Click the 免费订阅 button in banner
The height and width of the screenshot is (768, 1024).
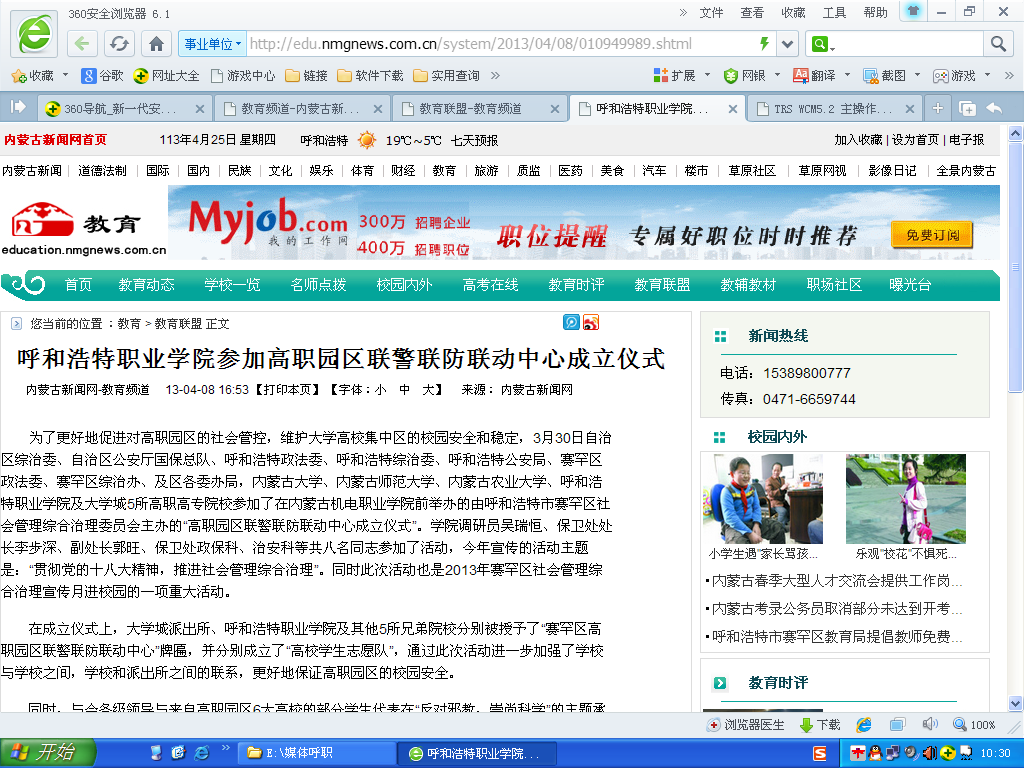[932, 235]
